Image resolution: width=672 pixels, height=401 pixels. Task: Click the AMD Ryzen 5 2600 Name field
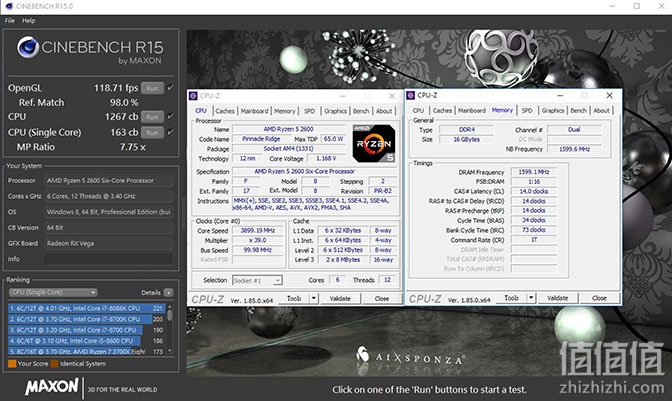(x=288, y=129)
